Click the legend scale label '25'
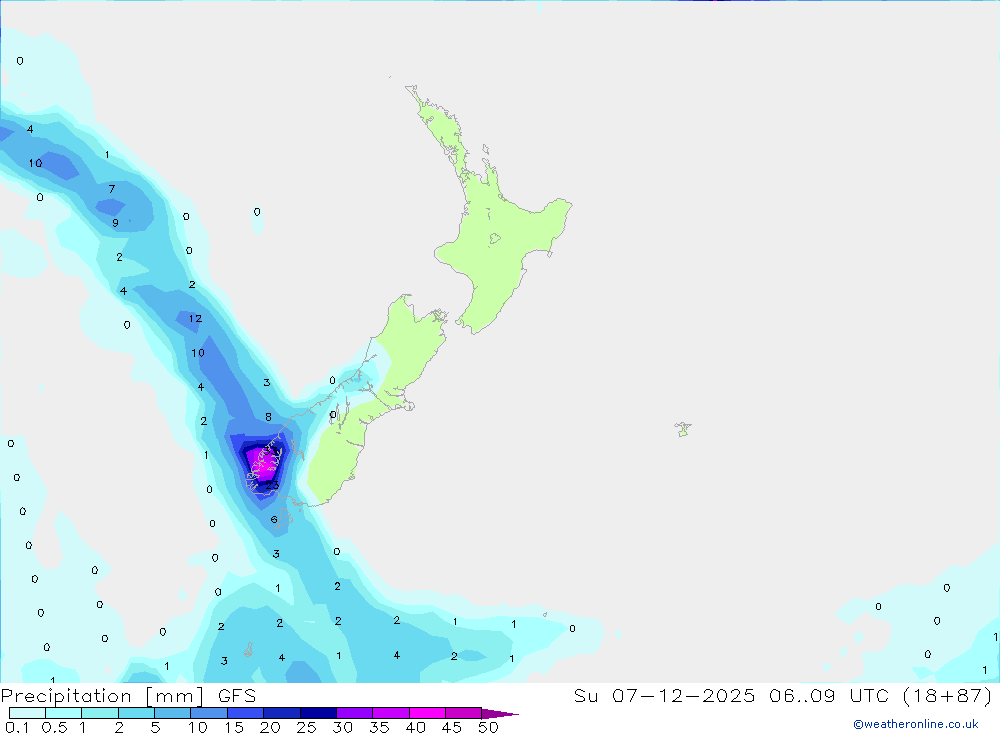The width and height of the screenshot is (1000, 733). [306, 727]
